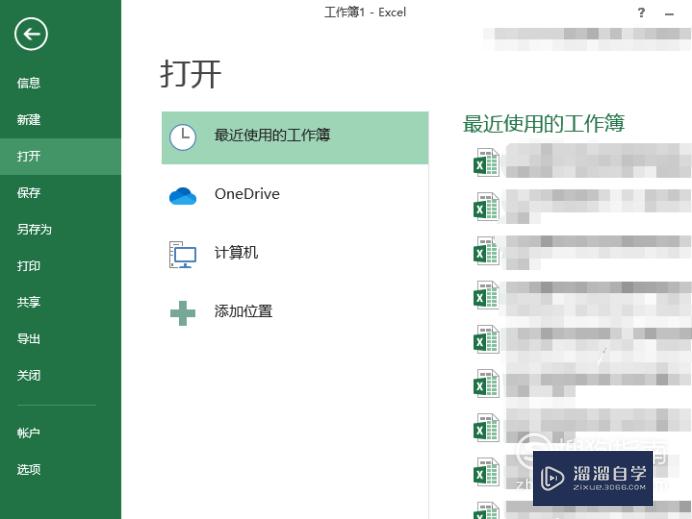Image resolution: width=692 pixels, height=519 pixels.
Task: Select 打开 in the green sidebar
Action: click(29, 156)
